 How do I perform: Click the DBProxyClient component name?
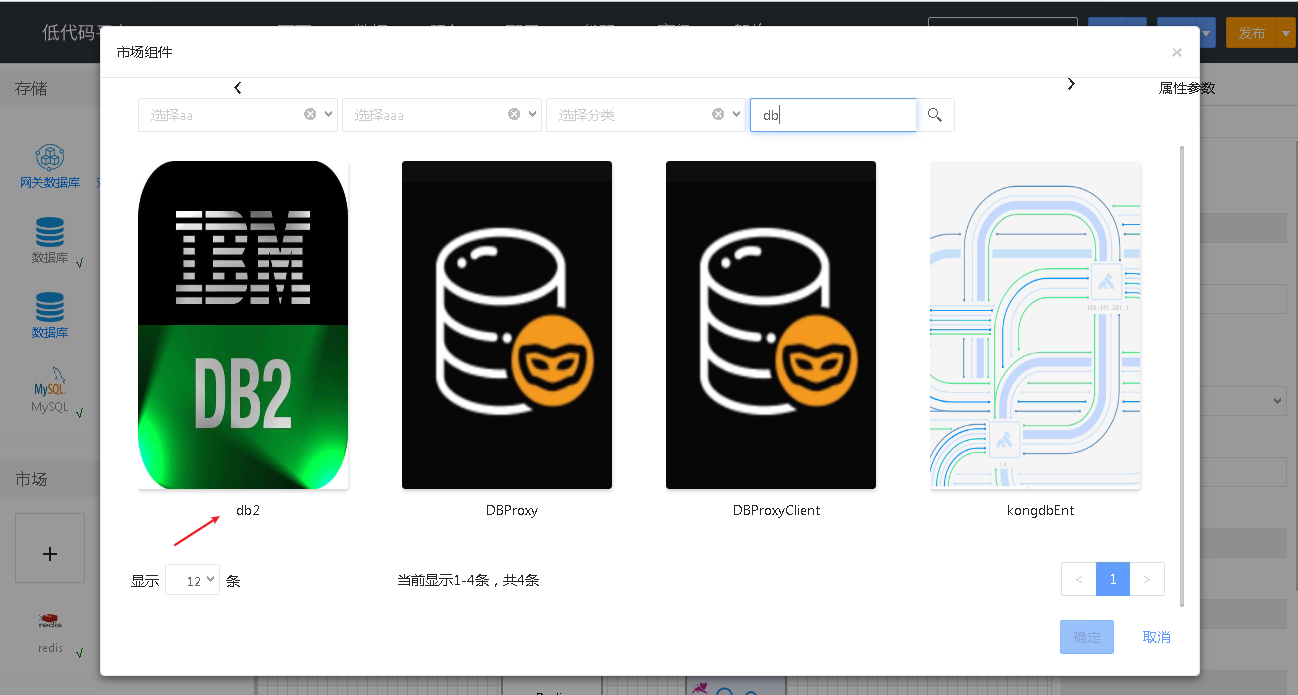[x=776, y=510]
